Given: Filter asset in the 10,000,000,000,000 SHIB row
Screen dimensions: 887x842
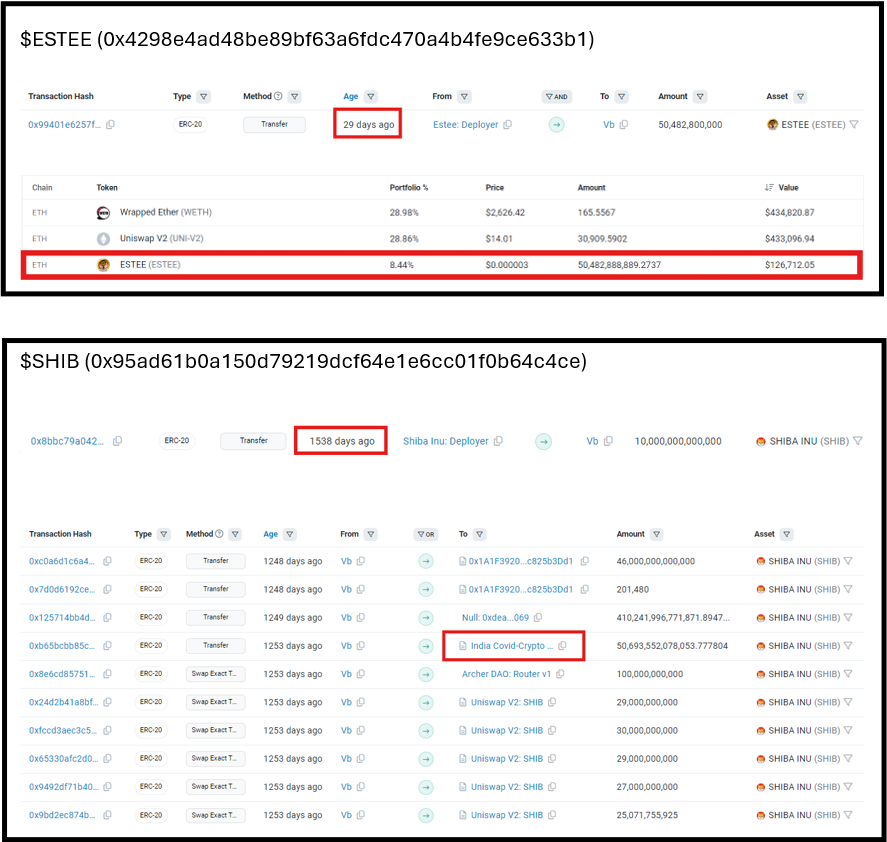Looking at the screenshot, I should coord(858,441).
